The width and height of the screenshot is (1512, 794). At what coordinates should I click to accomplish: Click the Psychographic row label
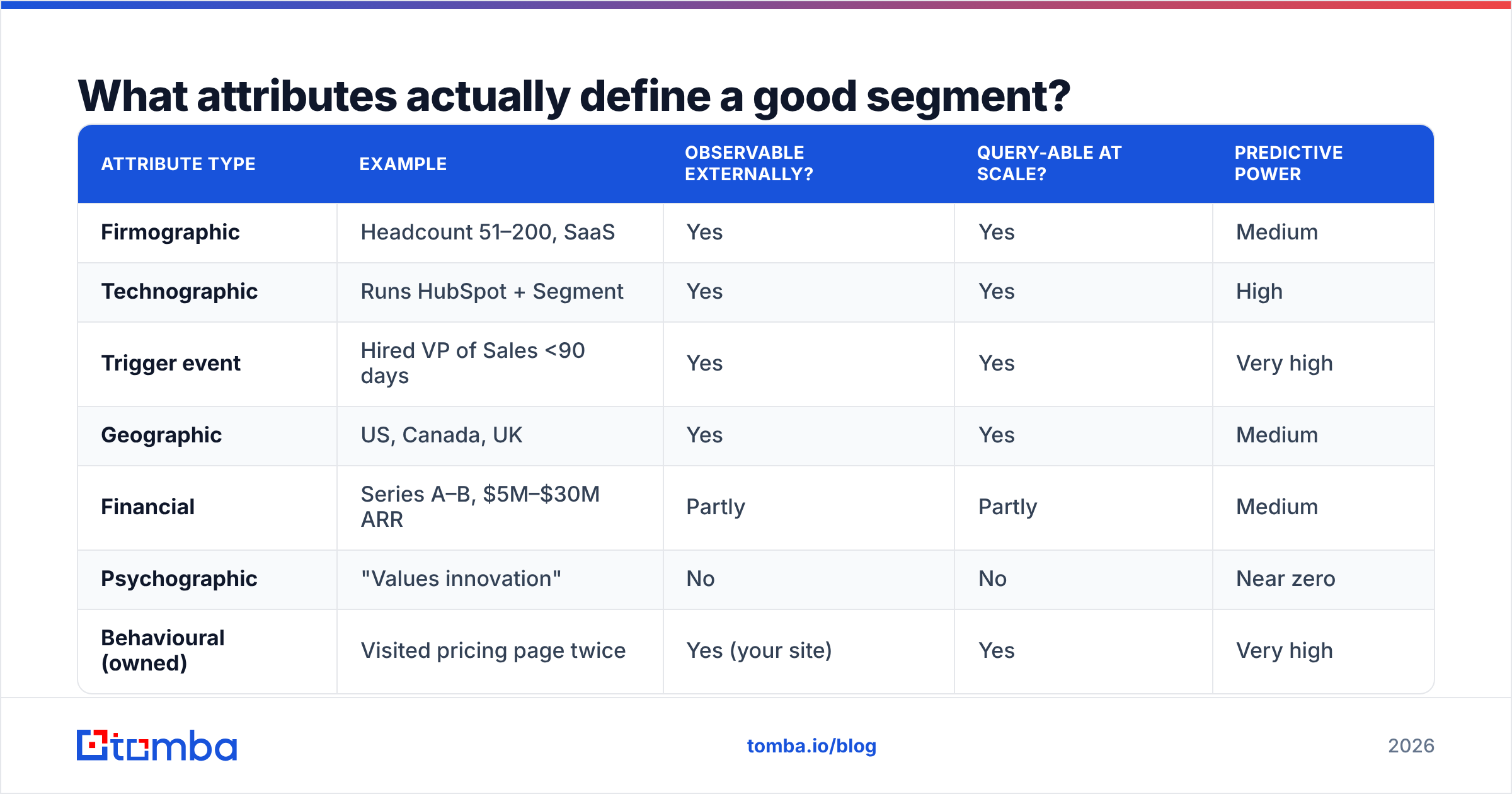(179, 579)
